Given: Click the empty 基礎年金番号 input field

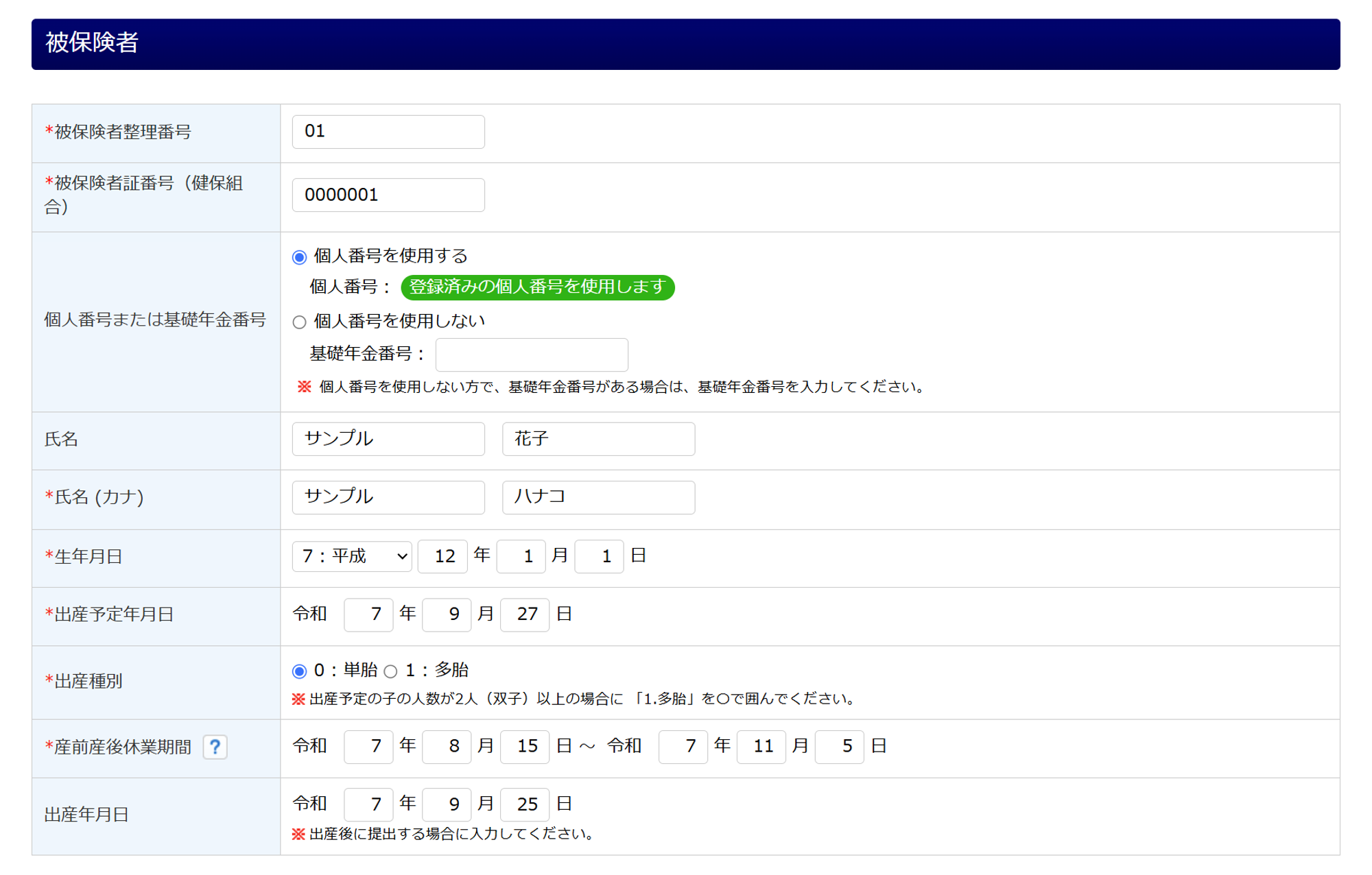Looking at the screenshot, I should (x=532, y=355).
